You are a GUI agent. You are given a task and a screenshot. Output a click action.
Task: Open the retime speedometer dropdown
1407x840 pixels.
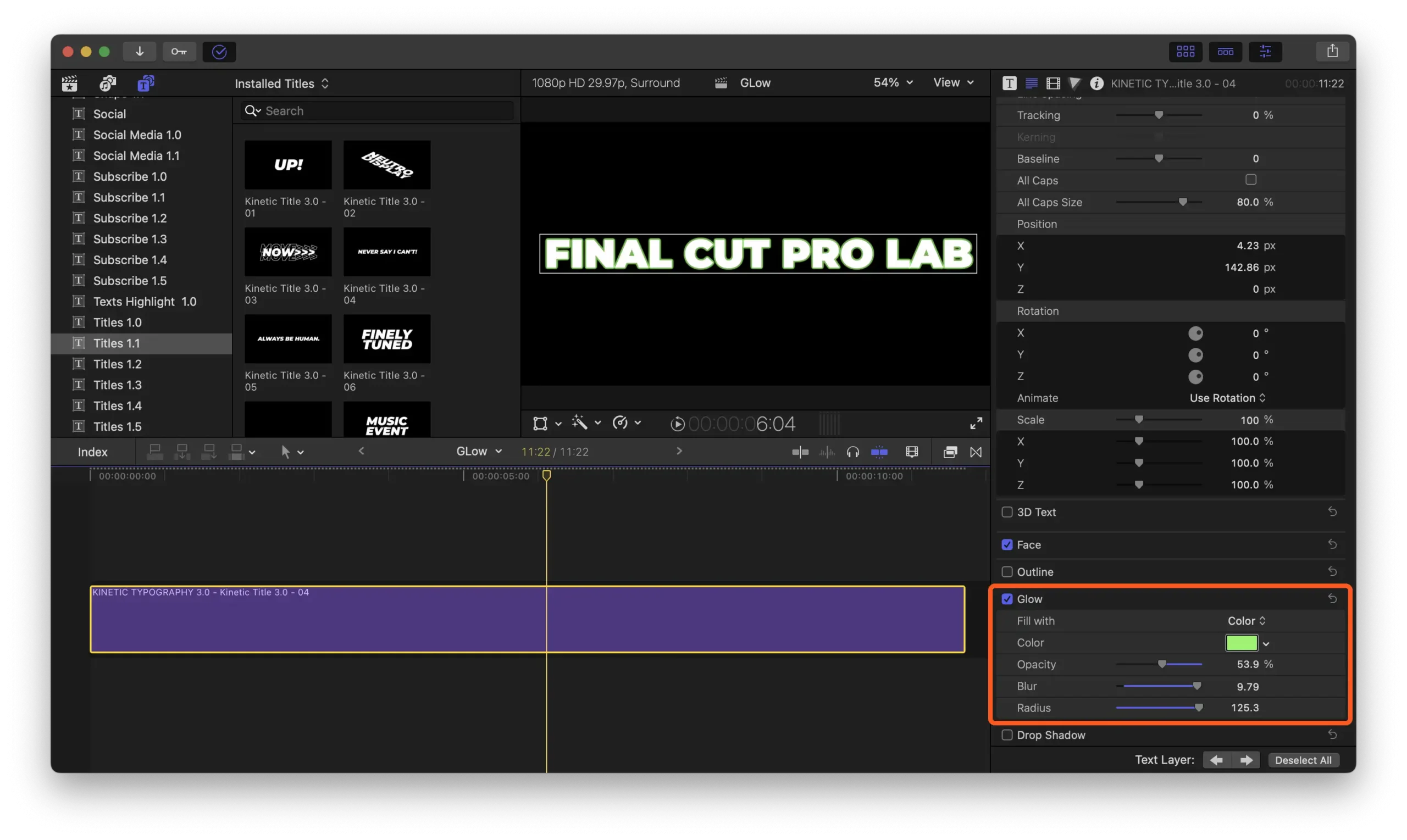pos(626,423)
